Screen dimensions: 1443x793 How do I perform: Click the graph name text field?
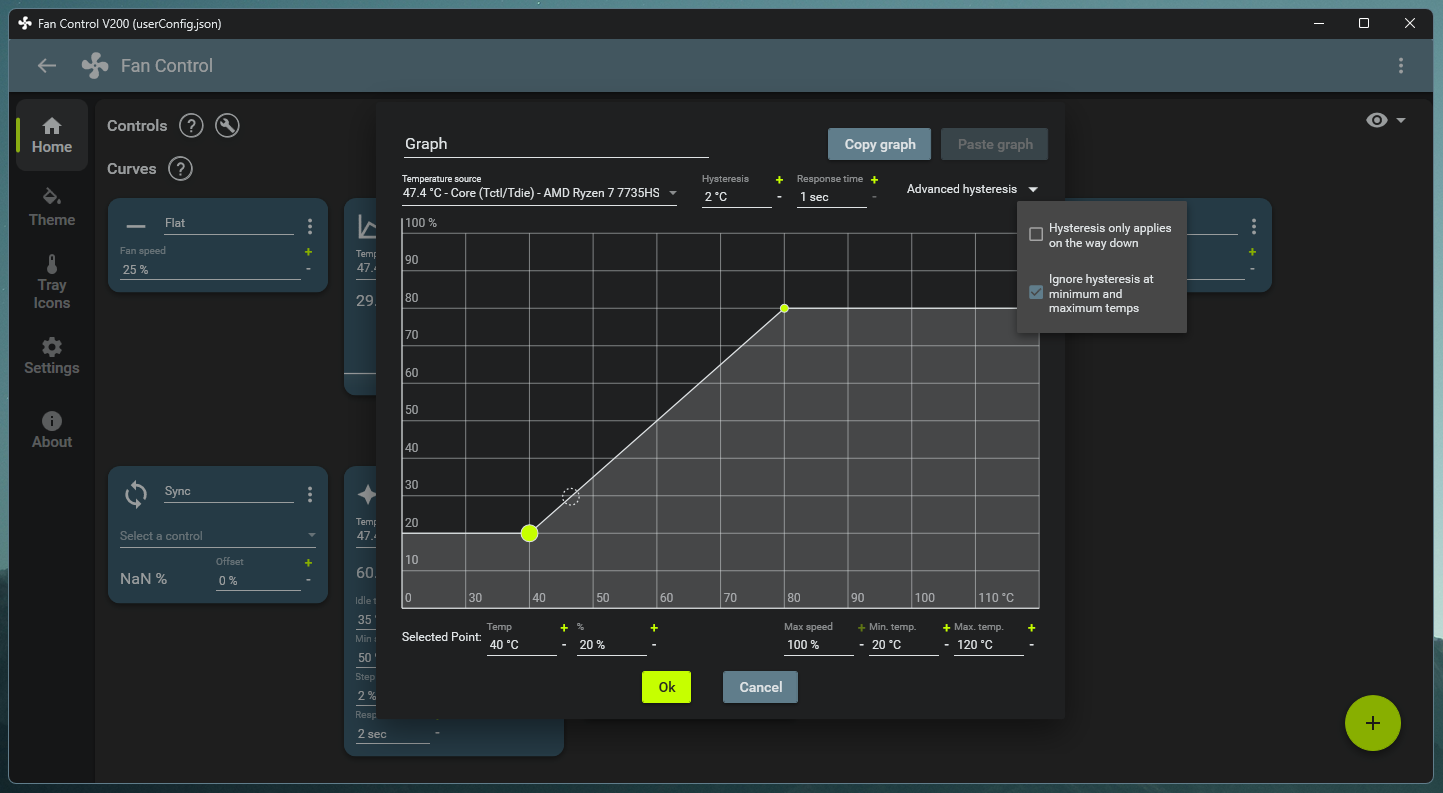tap(555, 144)
